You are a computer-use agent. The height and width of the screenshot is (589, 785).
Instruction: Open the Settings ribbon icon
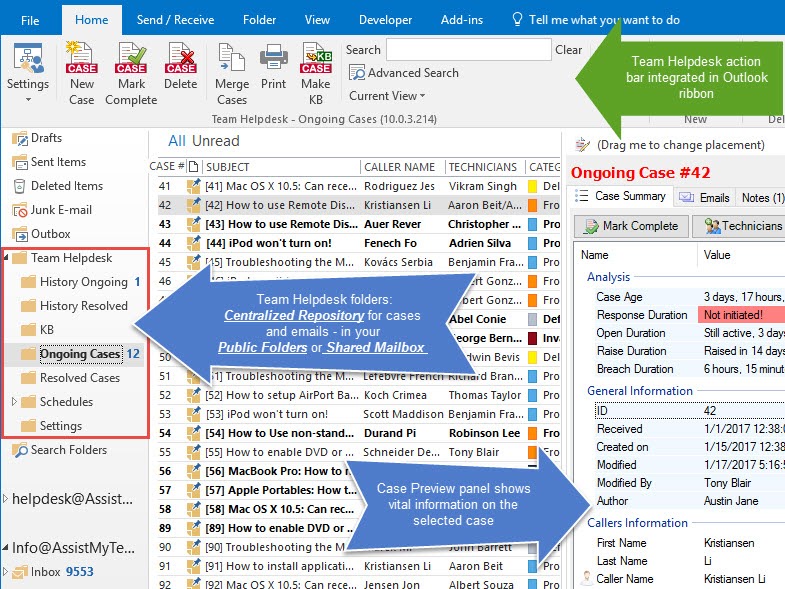tap(28, 59)
